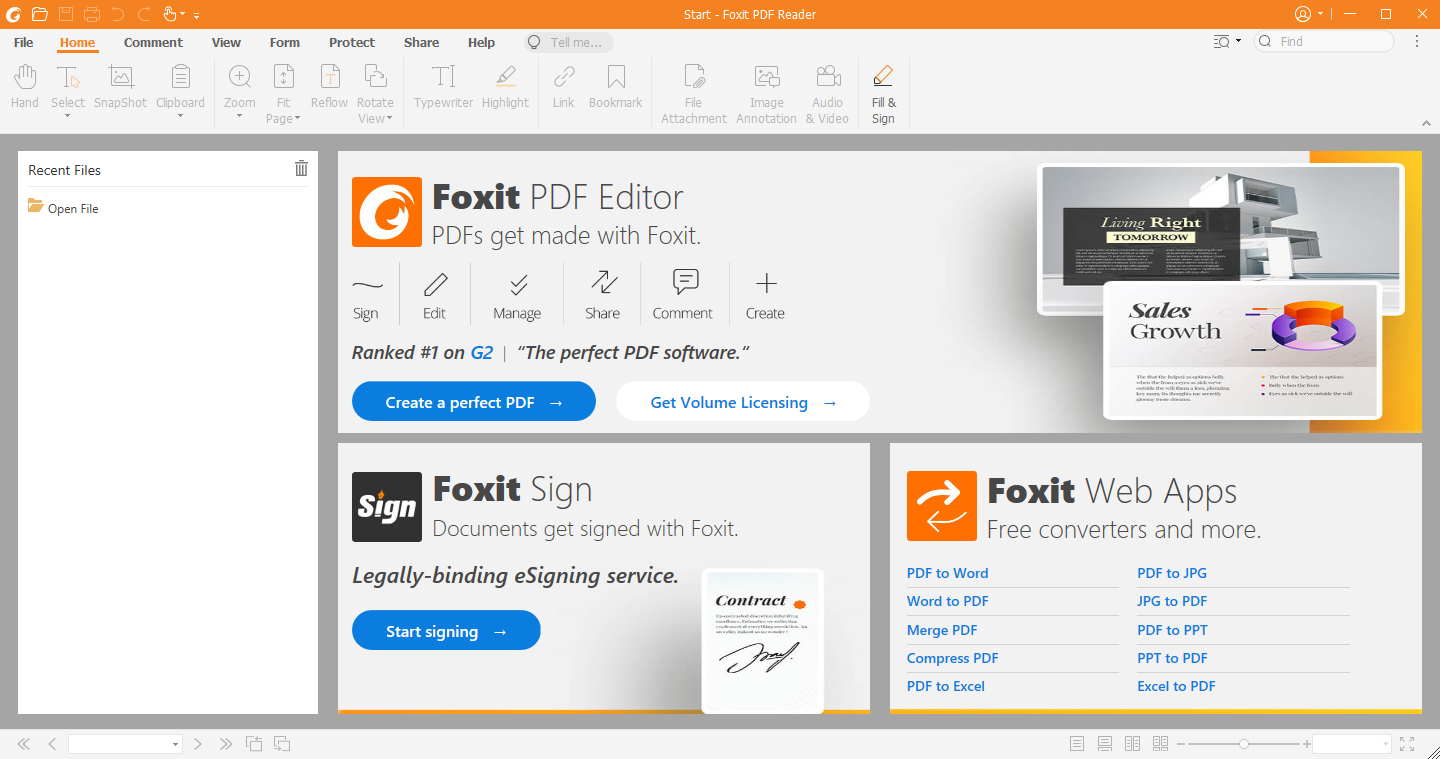Open the File menu

(x=24, y=42)
